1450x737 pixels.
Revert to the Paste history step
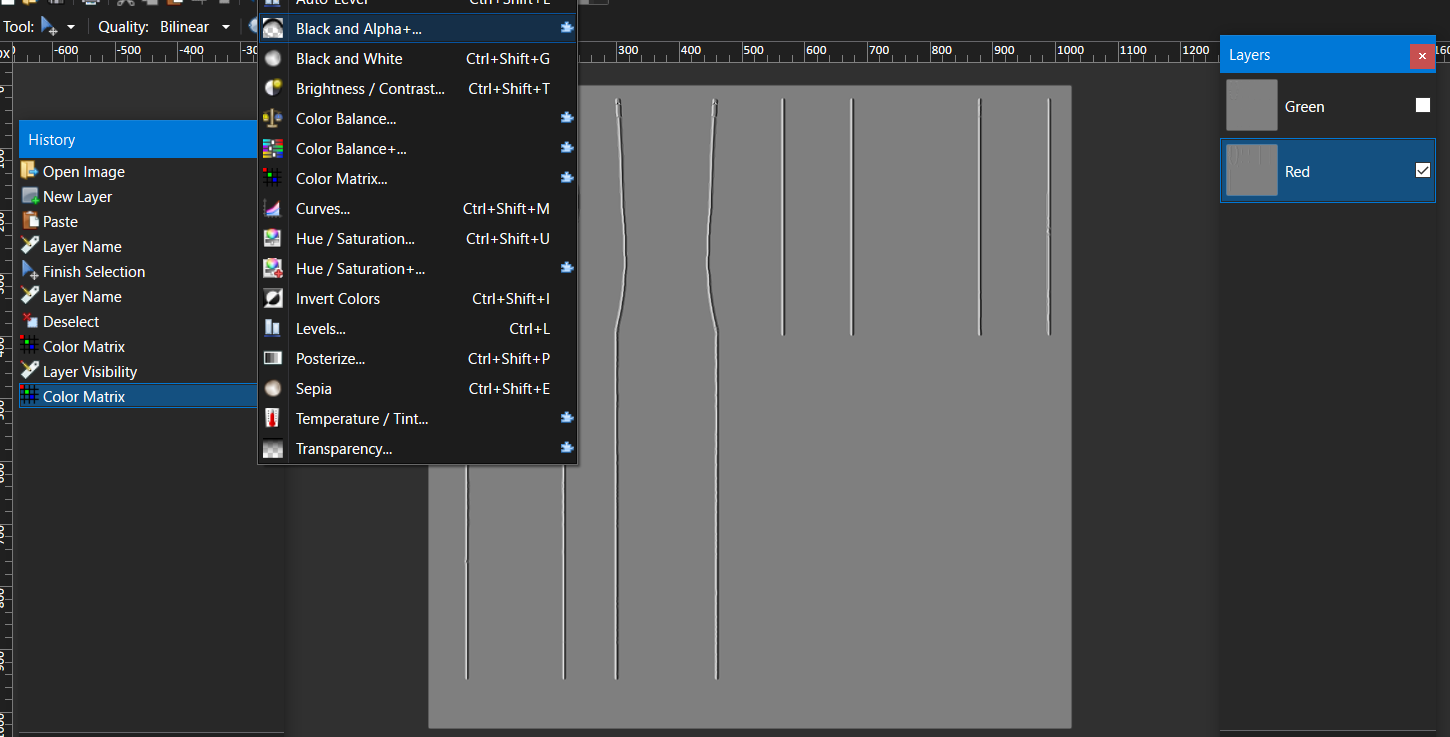(60, 221)
